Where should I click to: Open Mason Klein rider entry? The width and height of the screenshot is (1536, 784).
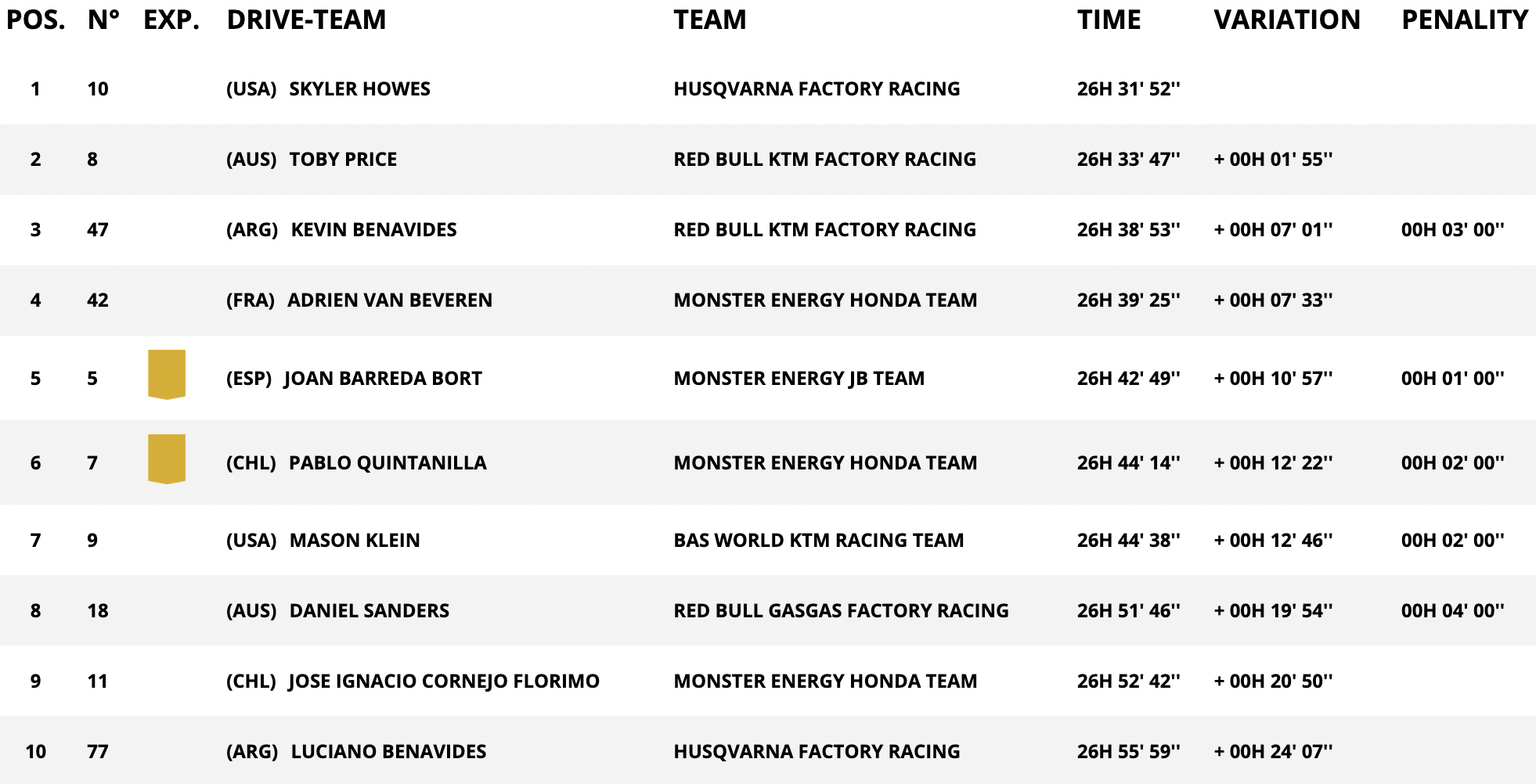pyautogui.click(x=355, y=541)
